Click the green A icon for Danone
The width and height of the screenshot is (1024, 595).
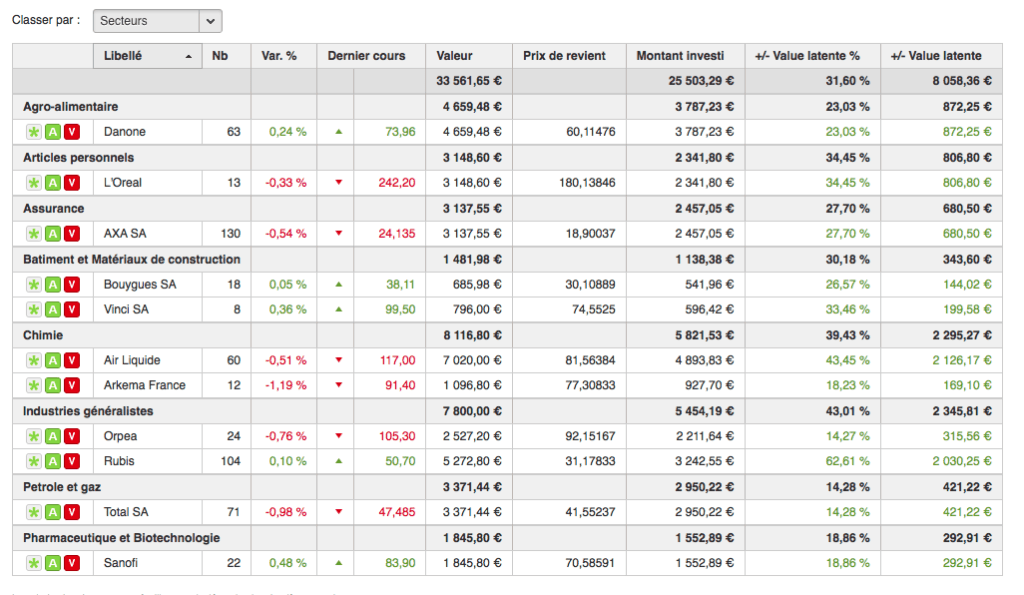[x=53, y=132]
